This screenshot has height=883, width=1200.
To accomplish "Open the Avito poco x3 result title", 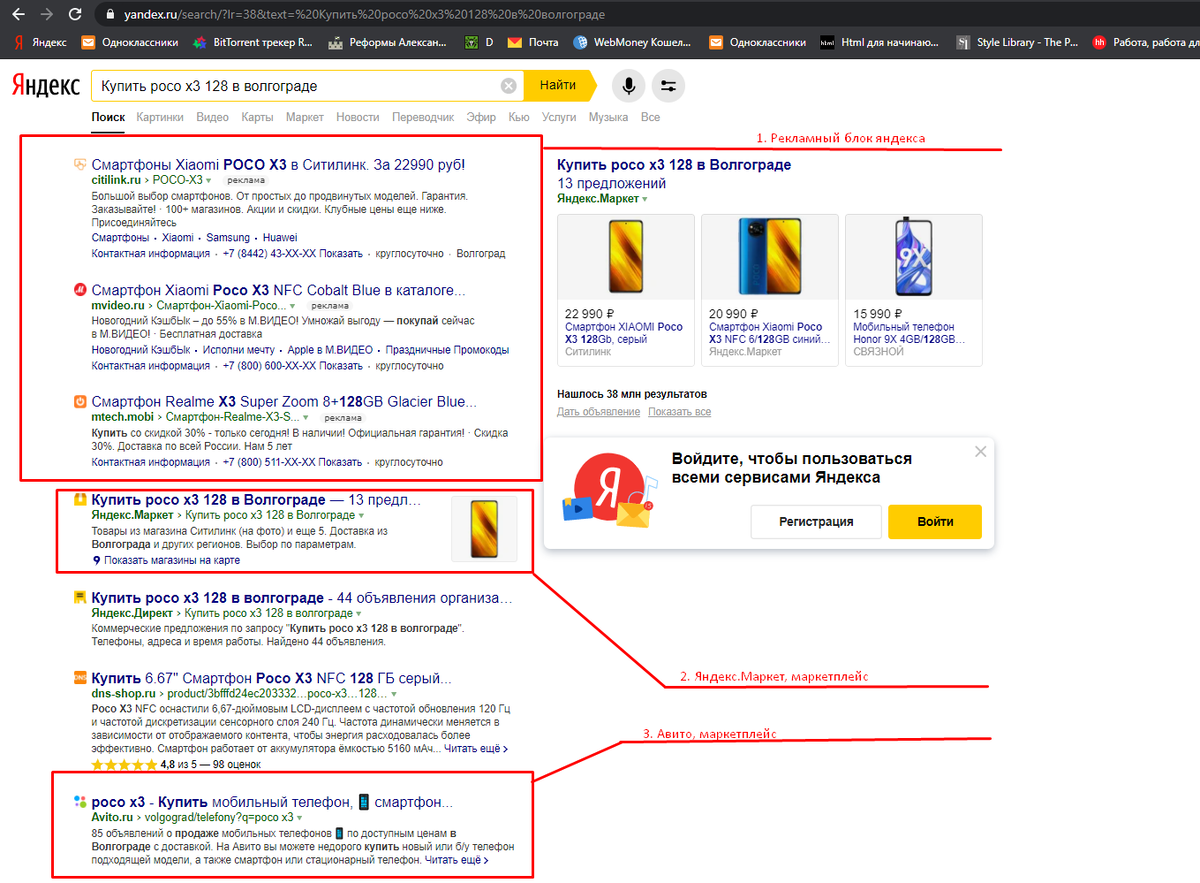I will coord(272,802).
